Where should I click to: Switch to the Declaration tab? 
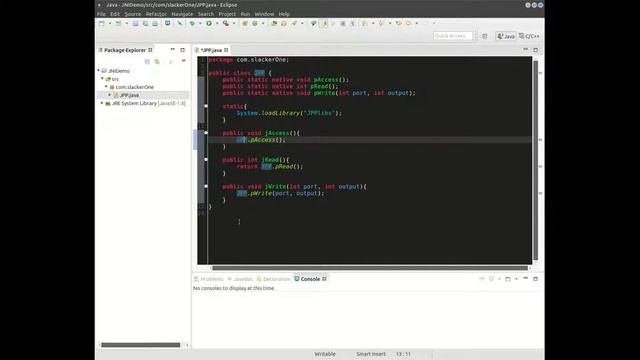pos(273,279)
